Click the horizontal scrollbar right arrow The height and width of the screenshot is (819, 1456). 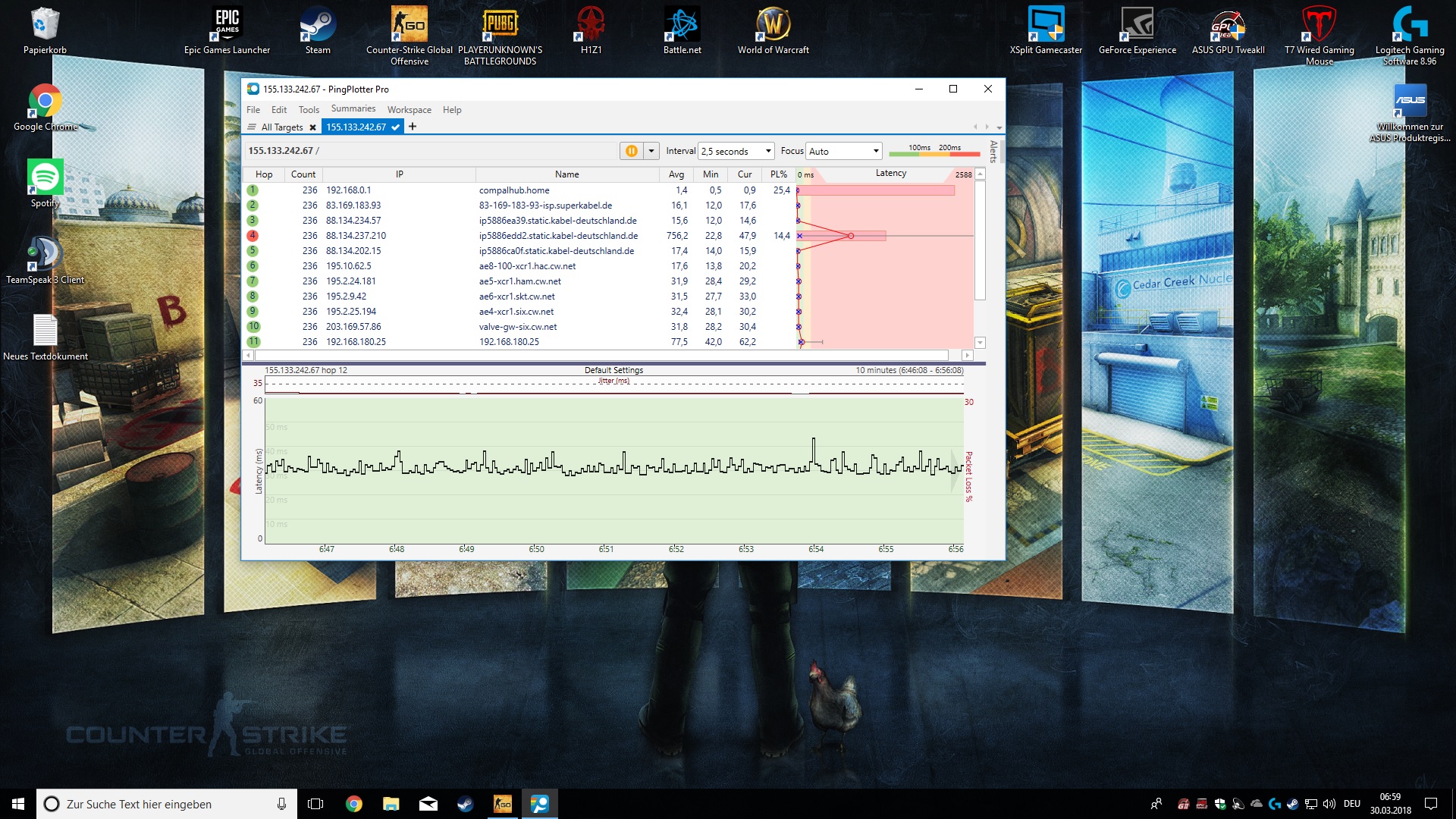[967, 355]
